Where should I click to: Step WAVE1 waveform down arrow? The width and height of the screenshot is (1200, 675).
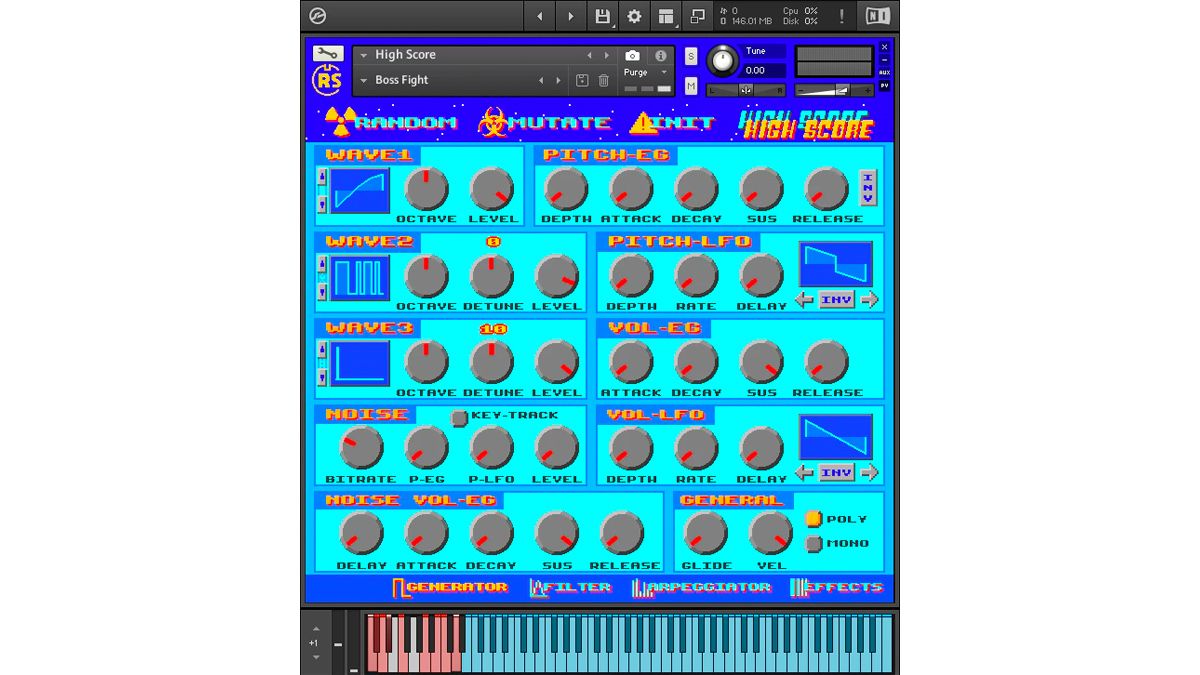coord(322,204)
